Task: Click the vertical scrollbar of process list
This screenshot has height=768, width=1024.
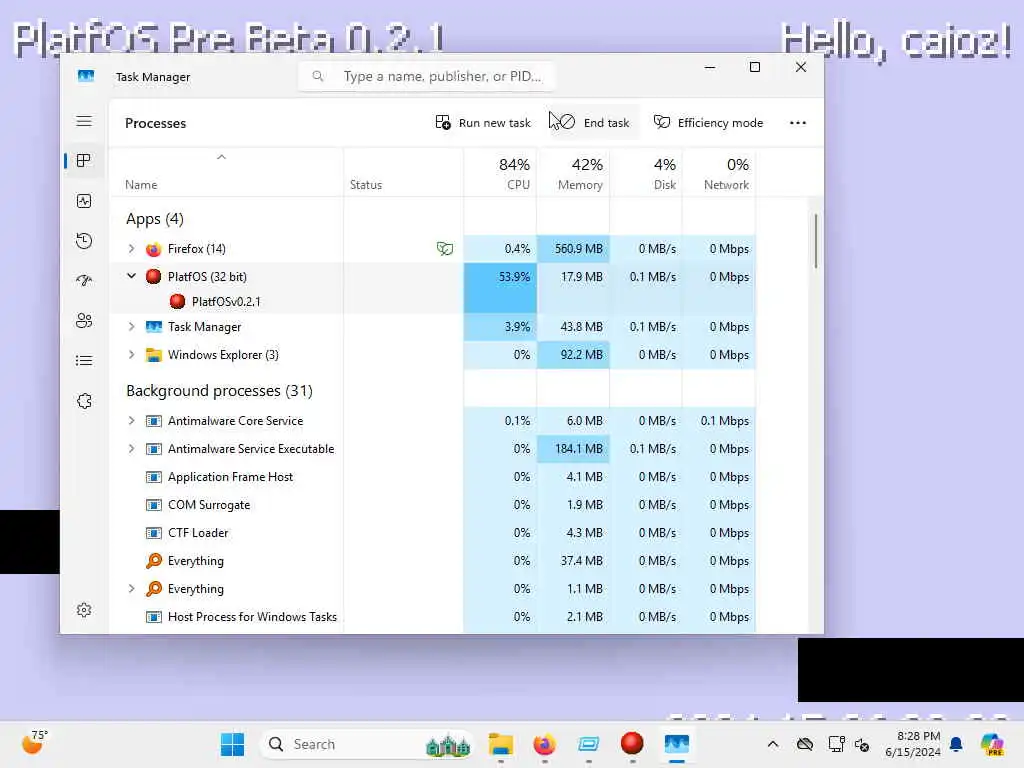Action: [x=816, y=240]
